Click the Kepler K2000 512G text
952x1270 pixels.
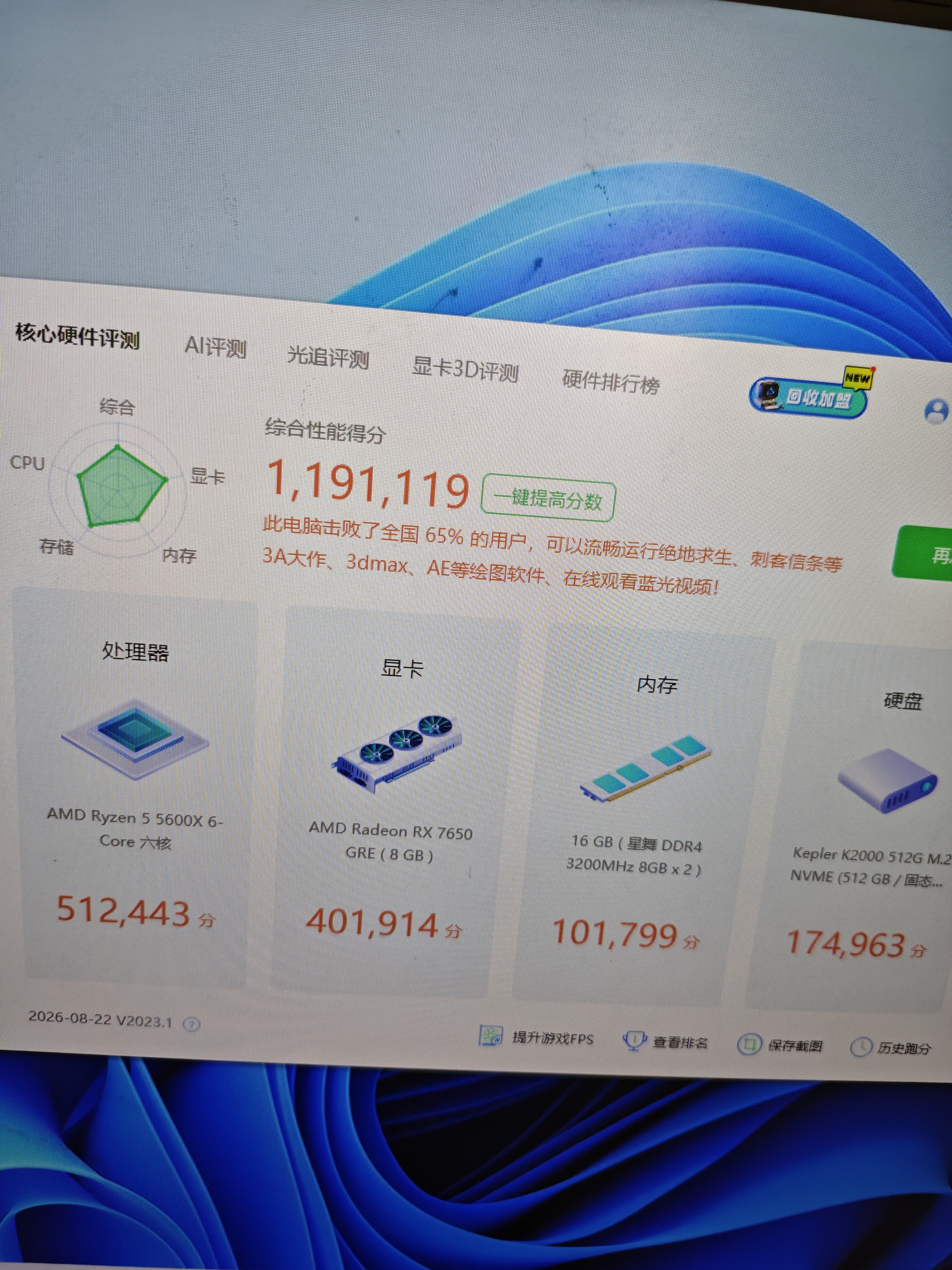(871, 867)
